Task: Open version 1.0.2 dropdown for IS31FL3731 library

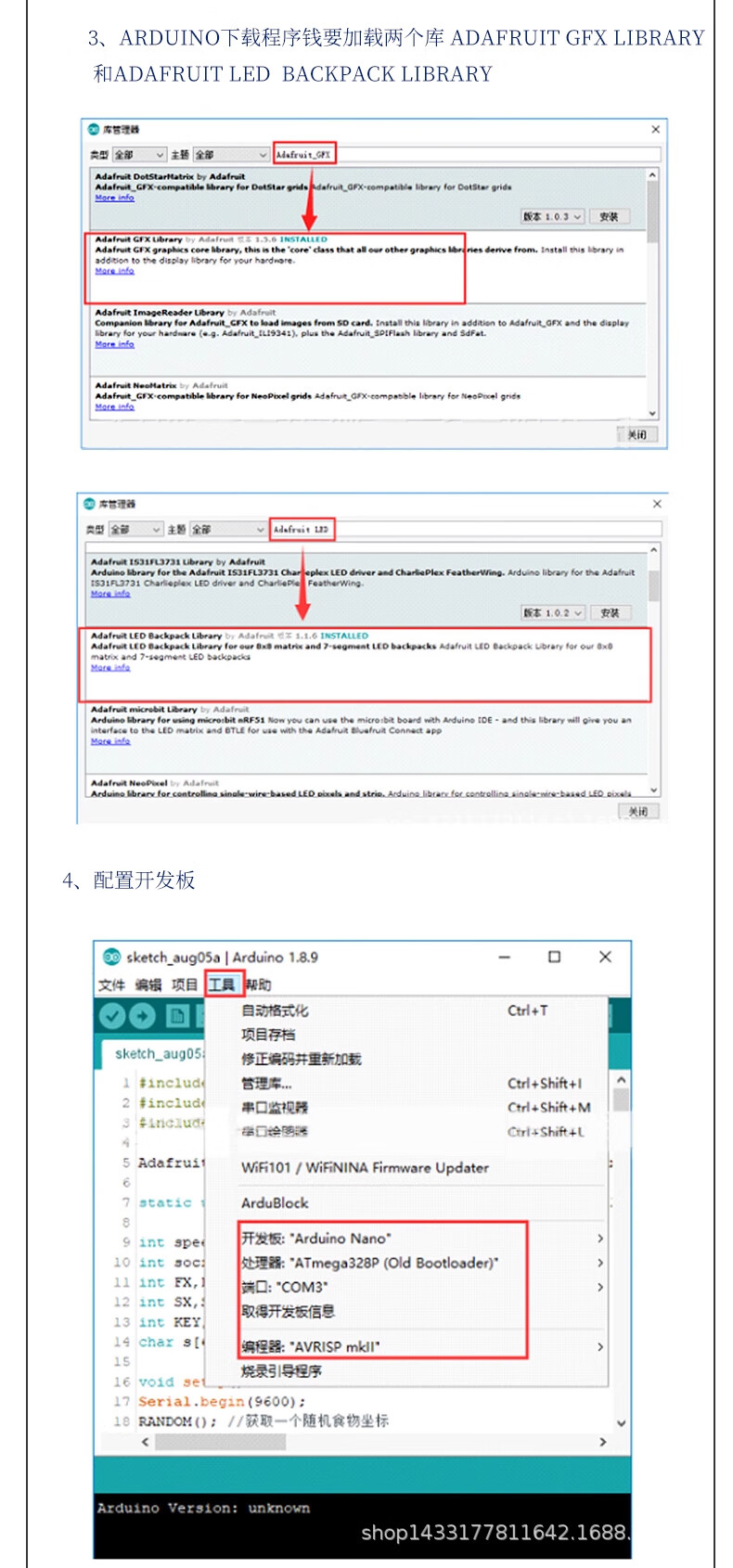Action: pyautogui.click(x=553, y=612)
